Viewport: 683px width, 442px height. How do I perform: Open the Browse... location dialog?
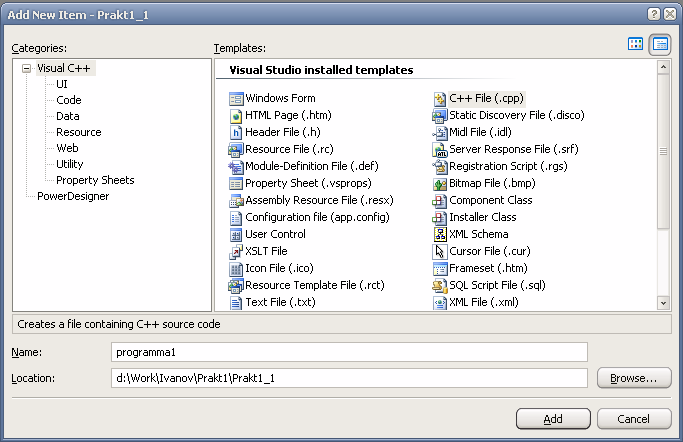(634, 378)
